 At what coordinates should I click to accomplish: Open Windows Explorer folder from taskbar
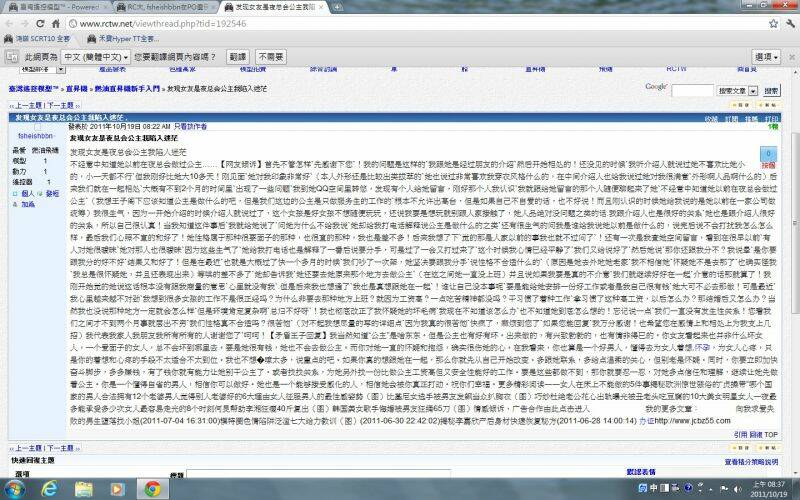[x=83, y=489]
